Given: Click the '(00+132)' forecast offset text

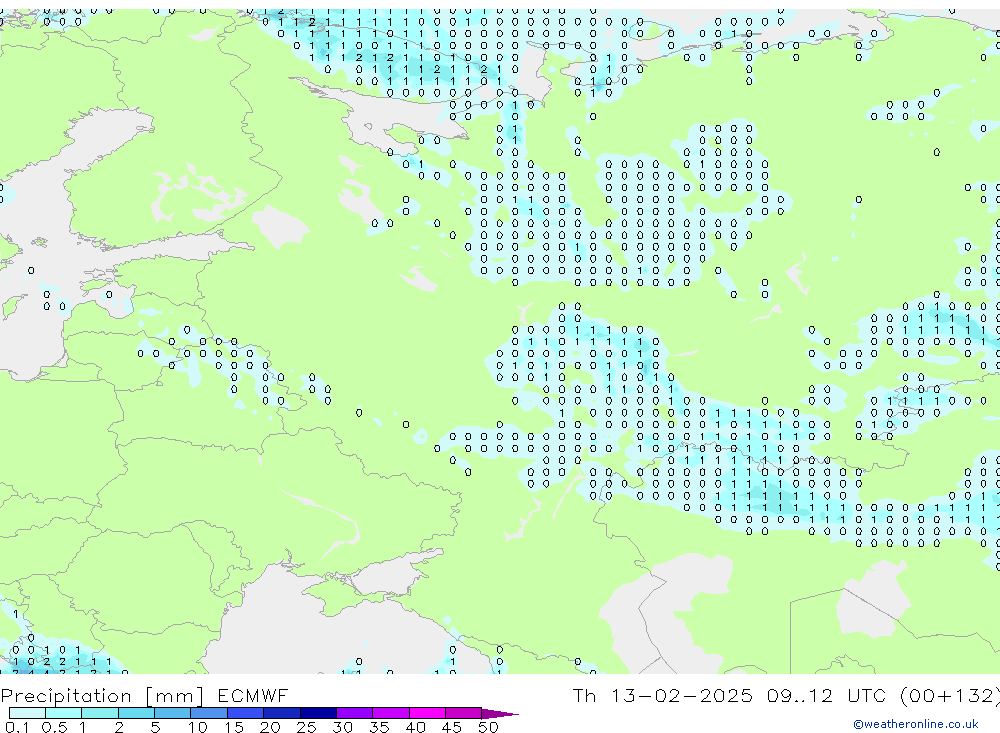Looking at the screenshot, I should [950, 695].
